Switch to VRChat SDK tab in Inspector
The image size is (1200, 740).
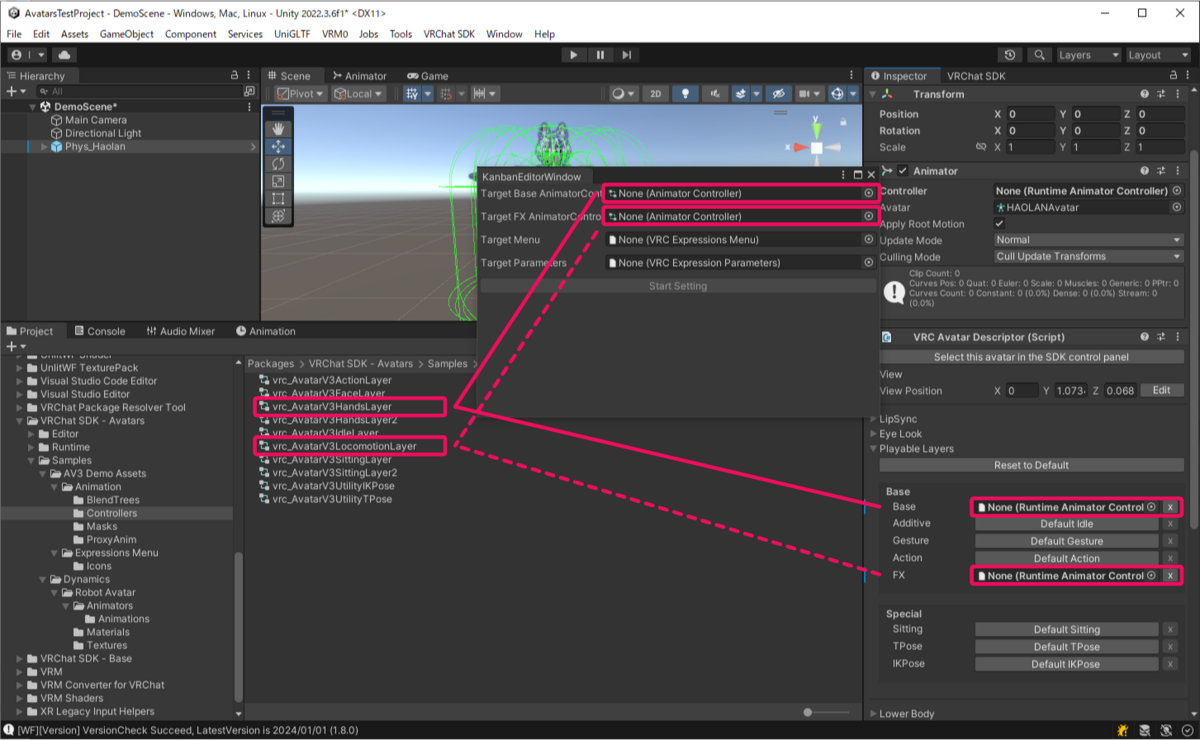click(x=976, y=76)
